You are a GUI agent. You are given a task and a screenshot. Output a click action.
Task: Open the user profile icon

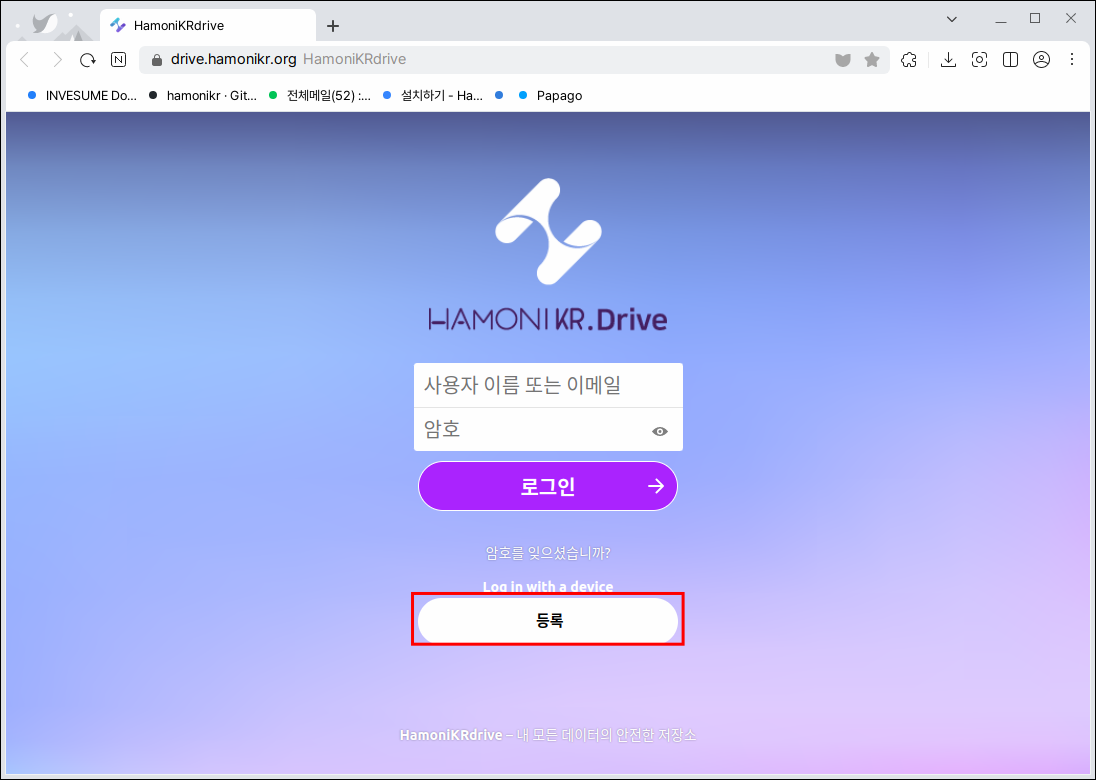pos(1041,60)
